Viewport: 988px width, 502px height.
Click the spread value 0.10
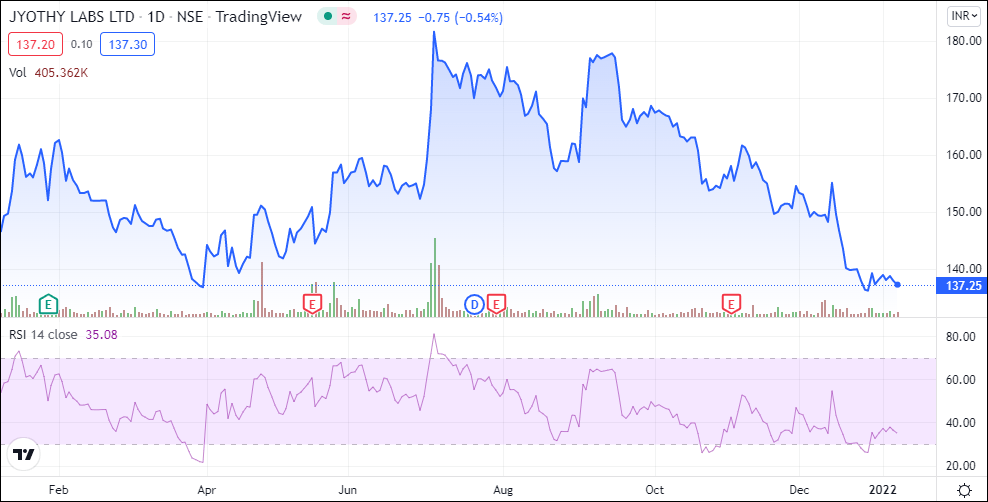[x=81, y=45]
